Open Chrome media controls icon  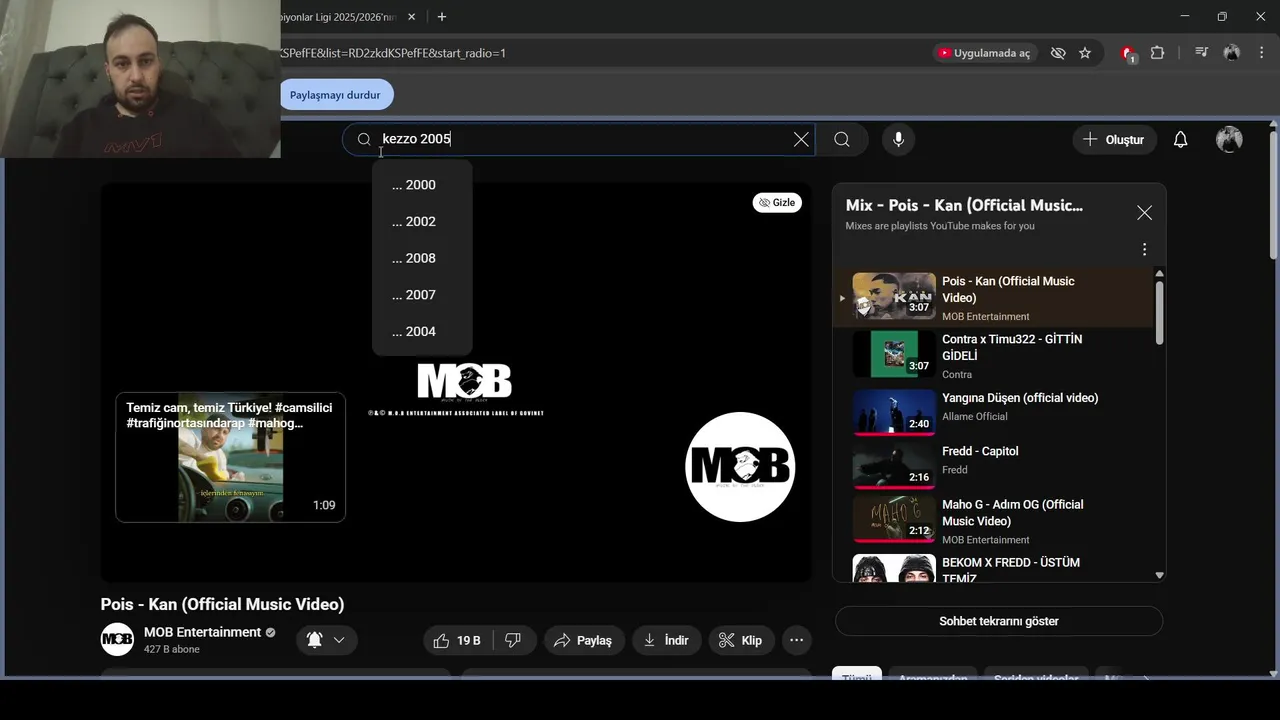pyautogui.click(x=1202, y=53)
